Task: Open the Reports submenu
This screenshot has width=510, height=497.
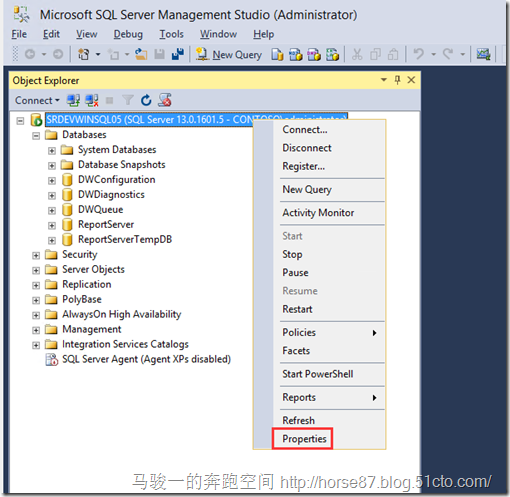Action: [330, 397]
